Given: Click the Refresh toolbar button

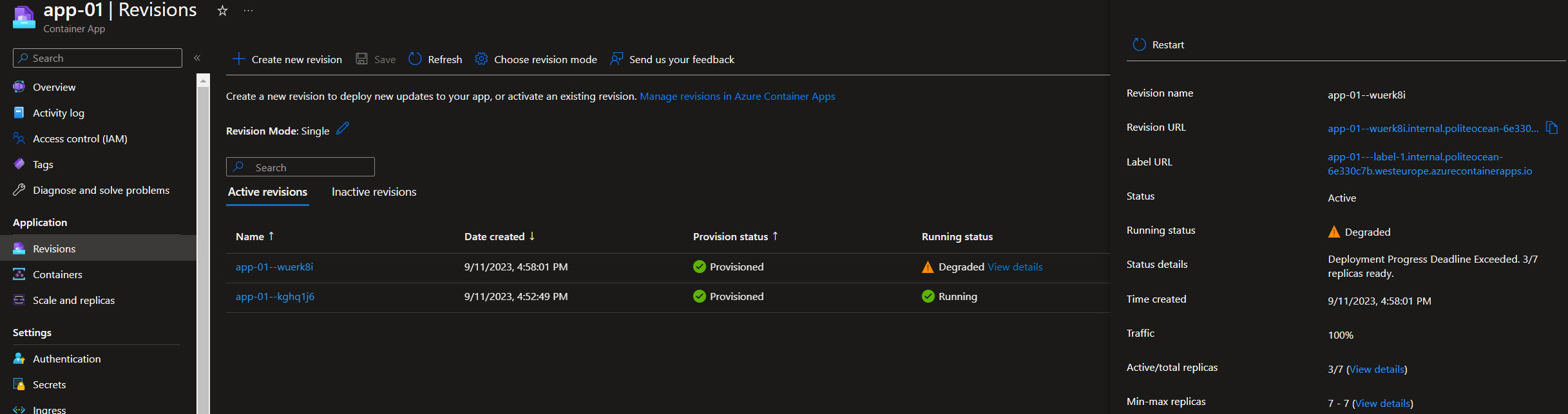Looking at the screenshot, I should (x=435, y=59).
